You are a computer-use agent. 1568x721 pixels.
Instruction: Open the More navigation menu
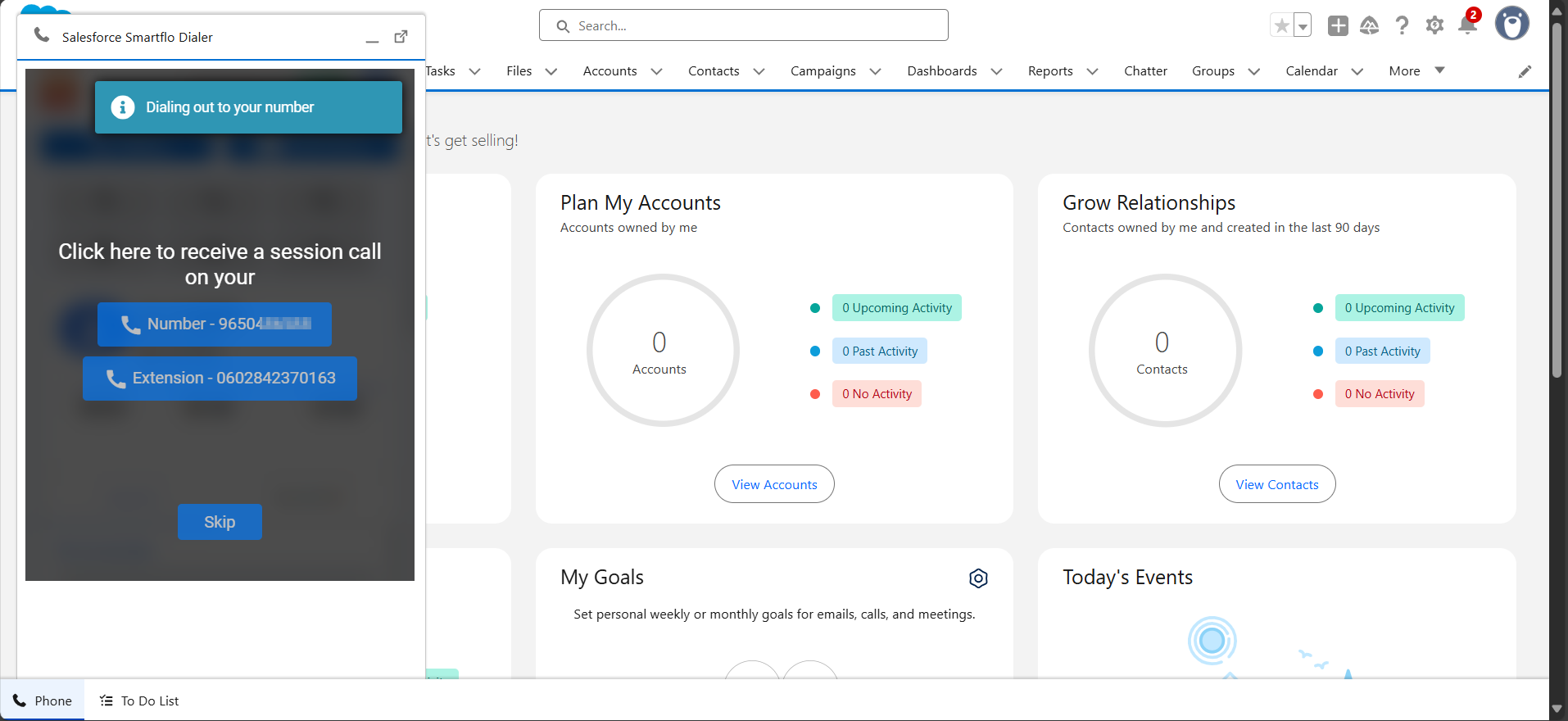(x=1416, y=71)
